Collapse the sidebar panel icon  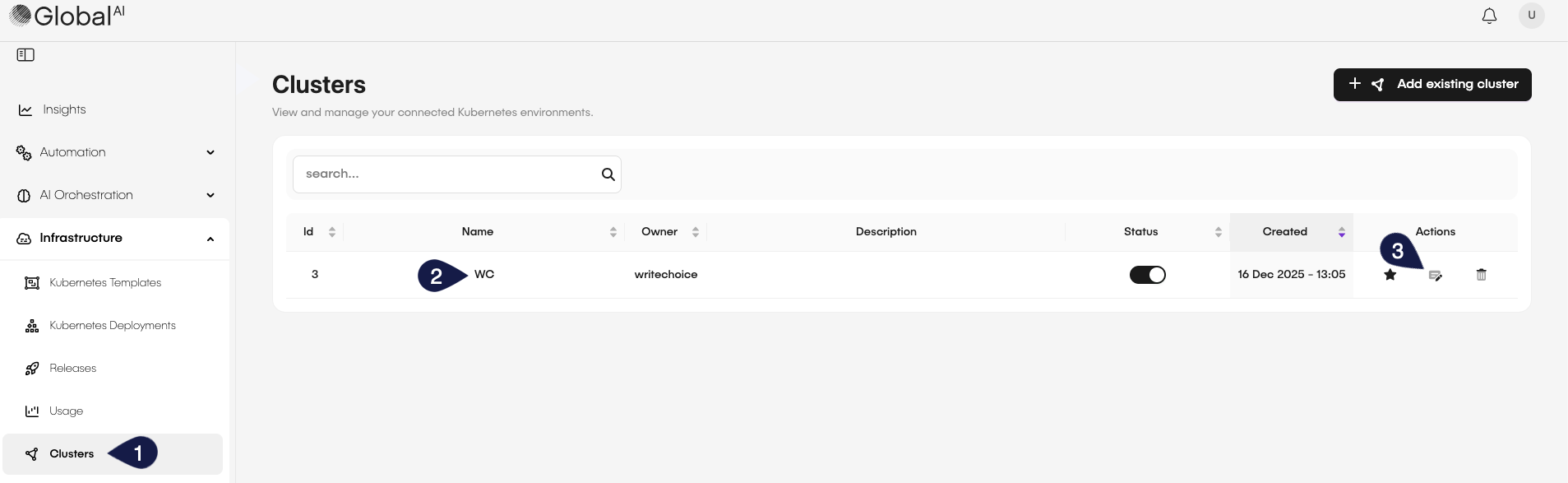[x=25, y=55]
